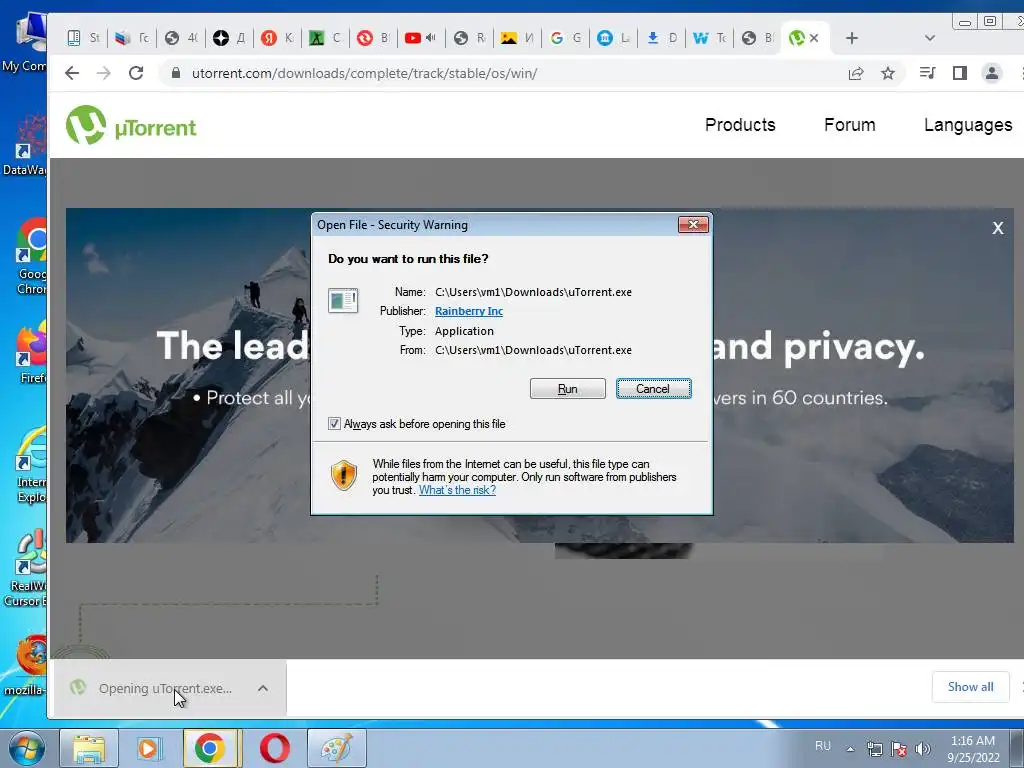
Task: Click the yellow security shield icon
Action: pos(344,475)
